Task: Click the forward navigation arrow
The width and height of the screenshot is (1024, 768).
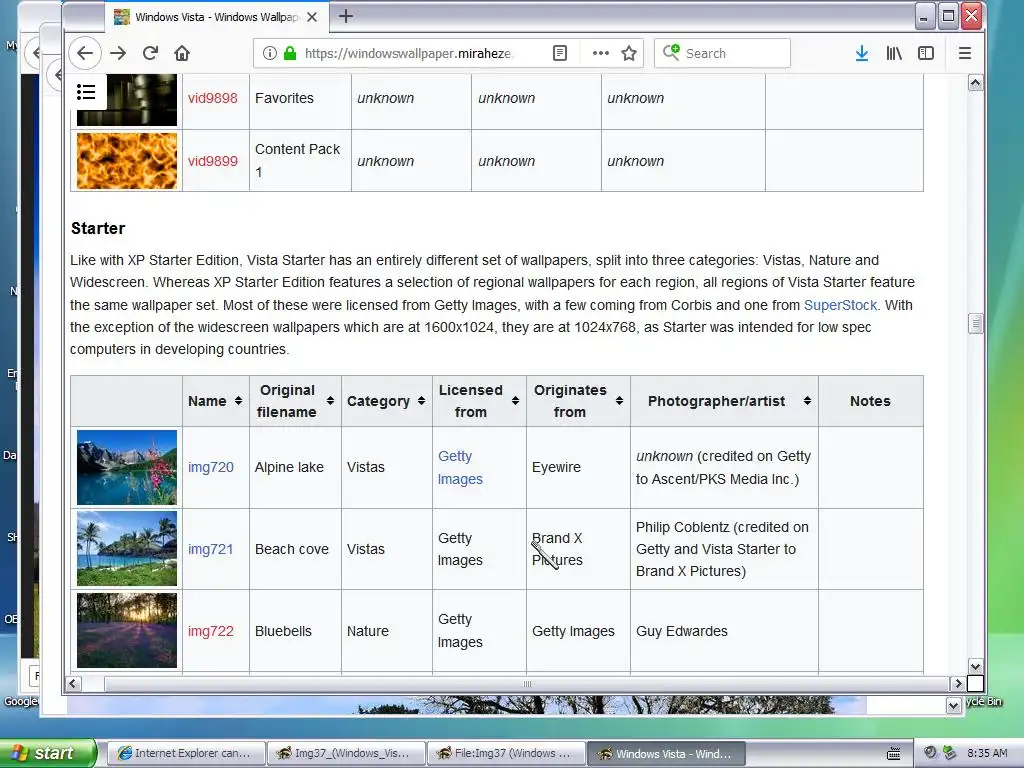Action: tap(118, 53)
